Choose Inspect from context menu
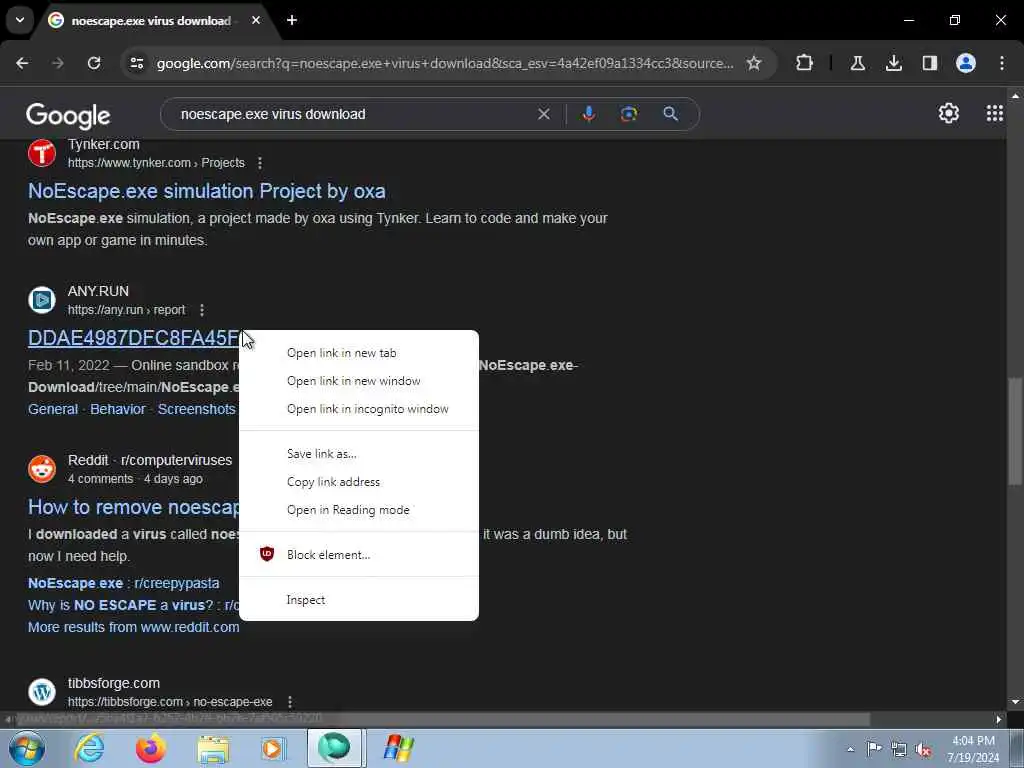The height and width of the screenshot is (768, 1024). (359, 600)
